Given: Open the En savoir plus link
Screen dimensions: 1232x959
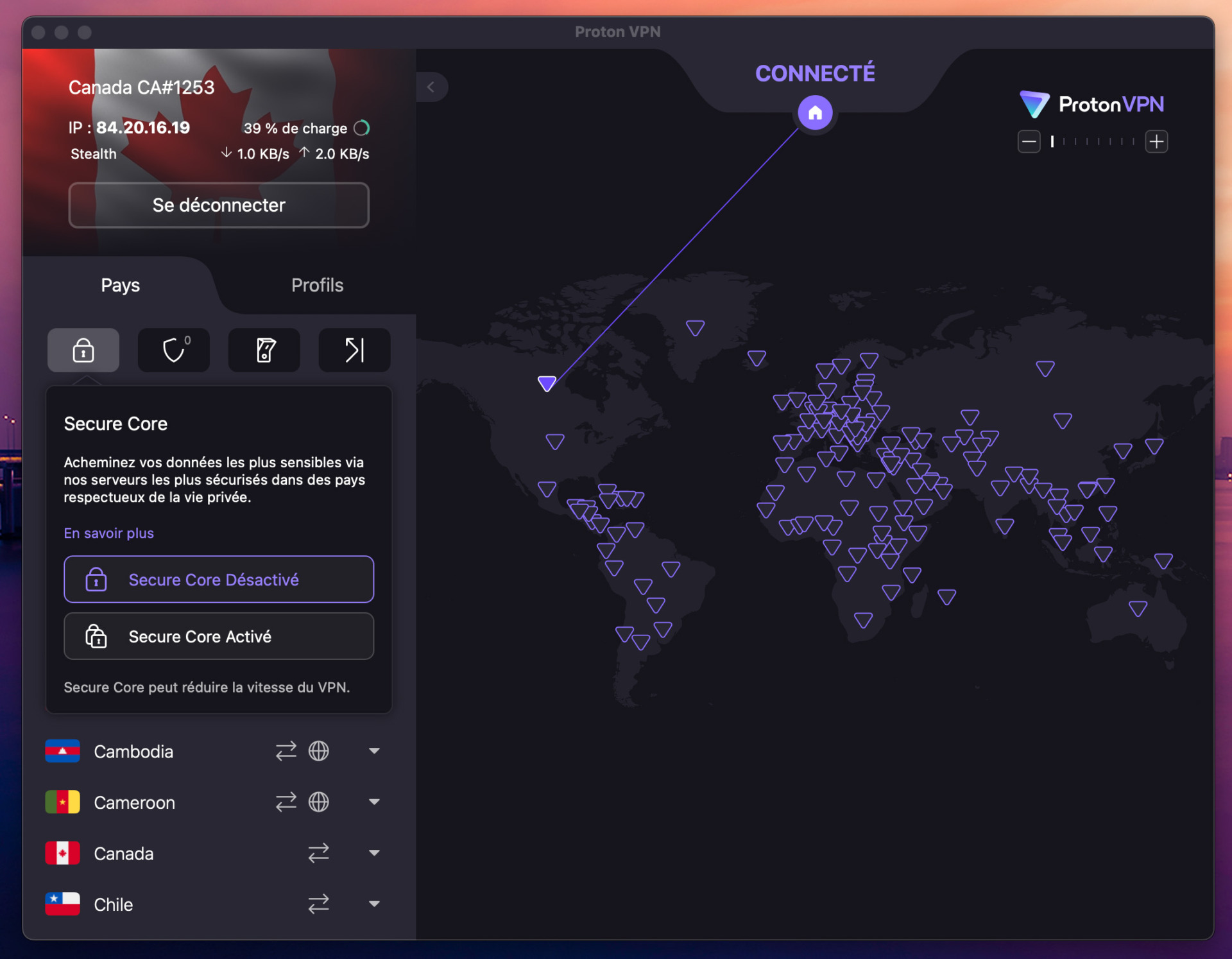Looking at the screenshot, I should click(x=109, y=533).
